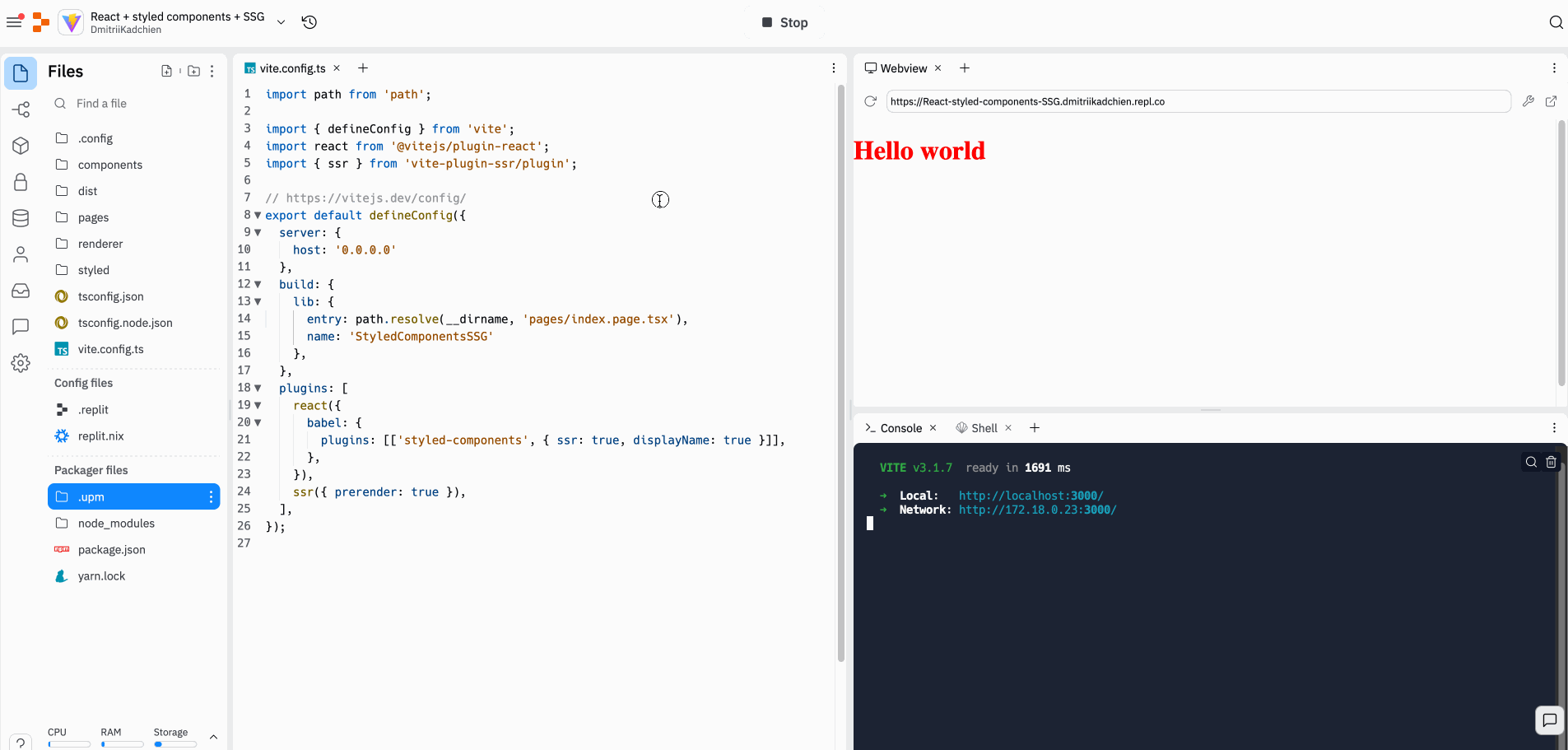Click the editor vertical scrollbar
The width and height of the screenshot is (1568, 750).
click(x=840, y=372)
